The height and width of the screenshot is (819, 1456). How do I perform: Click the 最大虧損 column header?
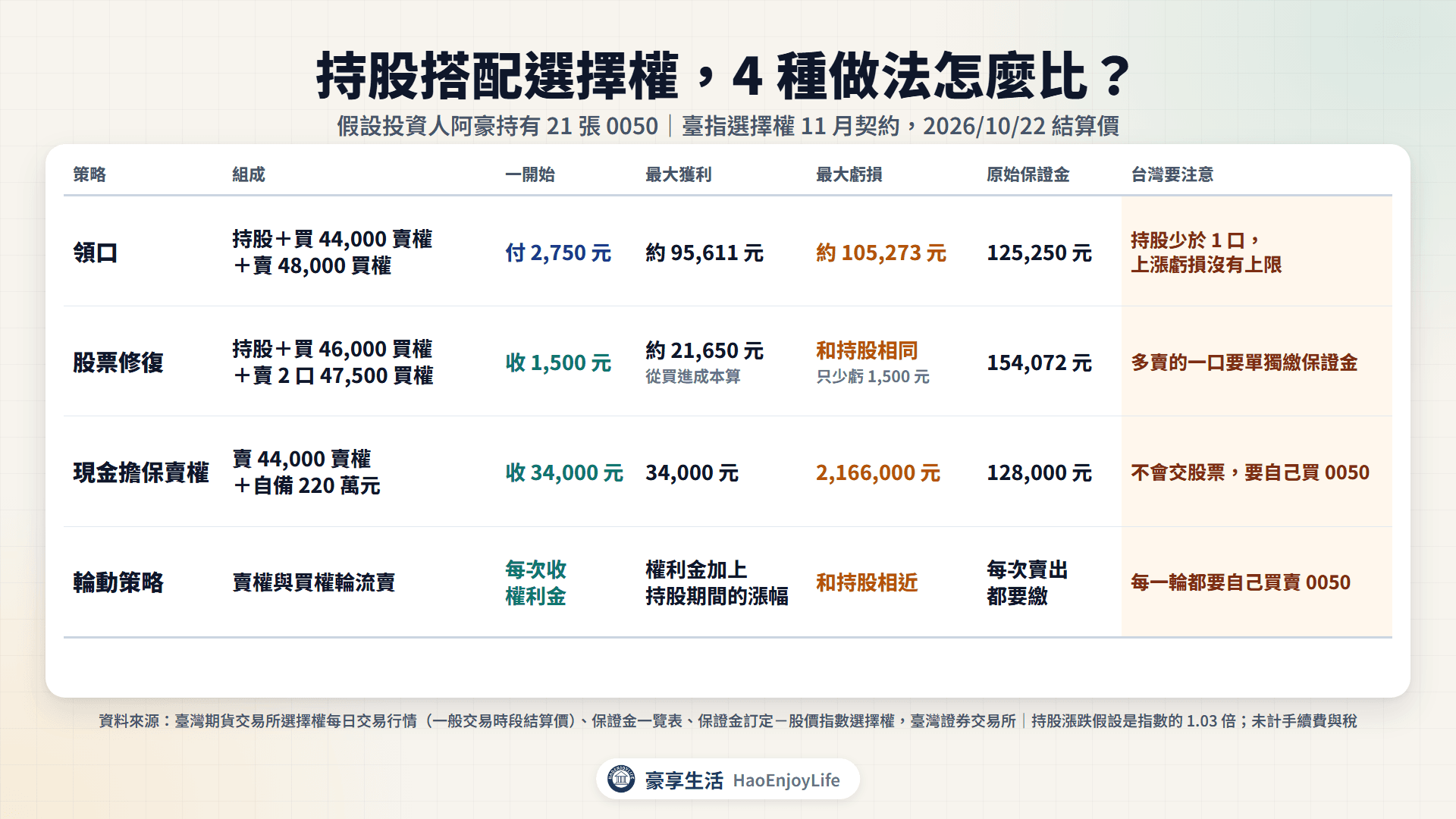pyautogui.click(x=849, y=174)
